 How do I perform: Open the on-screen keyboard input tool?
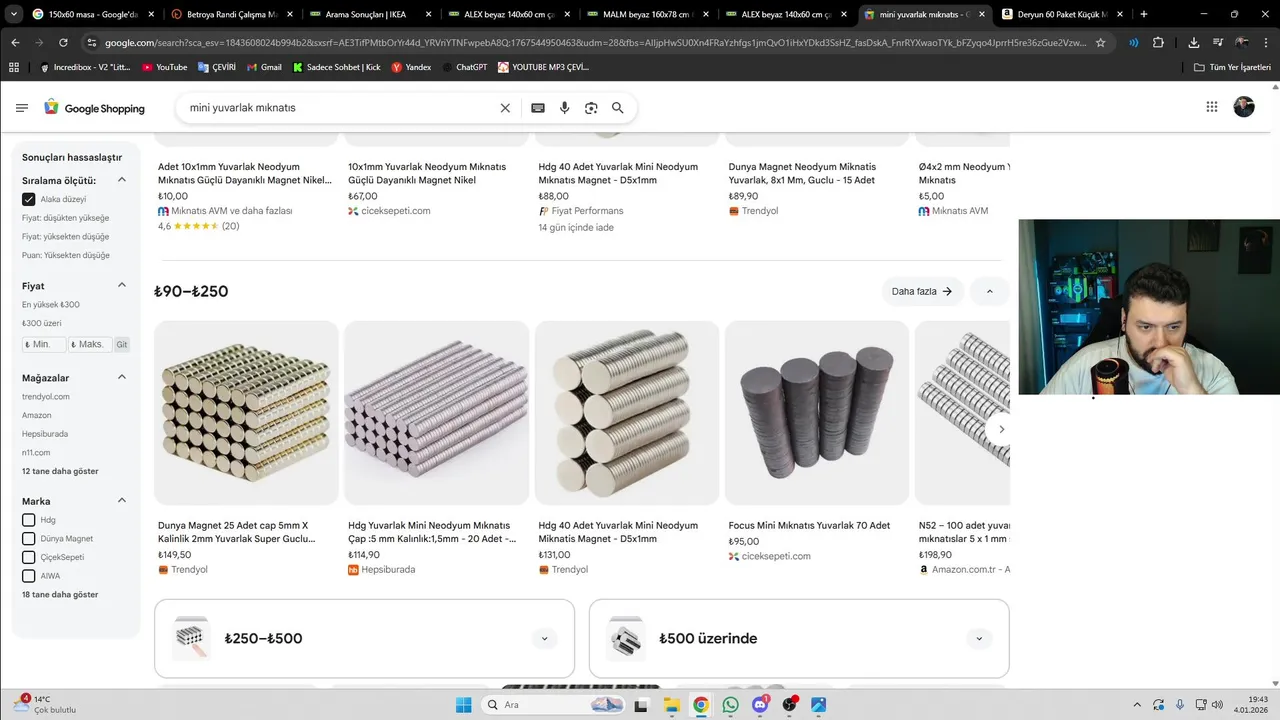(x=538, y=108)
